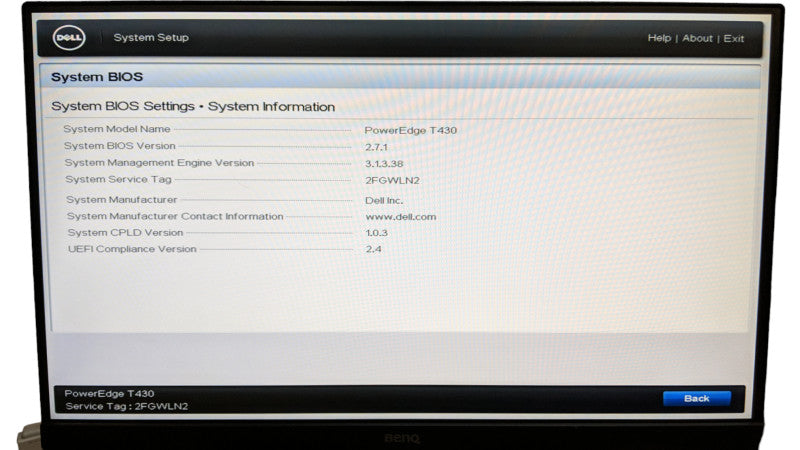The image size is (800, 450).
Task: Click Service Tag : 2FGWLN2 in footer
Action: click(127, 407)
